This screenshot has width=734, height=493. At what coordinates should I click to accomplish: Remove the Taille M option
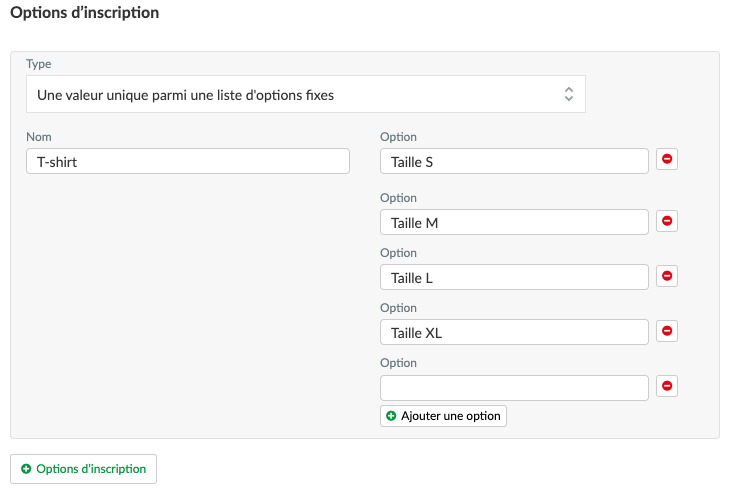coord(667,221)
